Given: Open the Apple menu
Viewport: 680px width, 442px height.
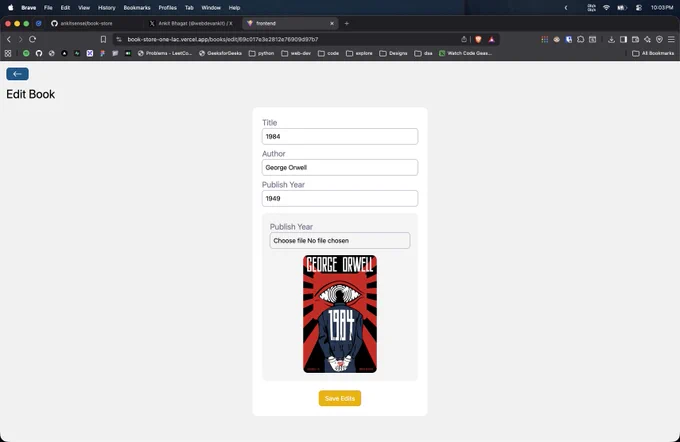Looking at the screenshot, I should click(10, 7).
